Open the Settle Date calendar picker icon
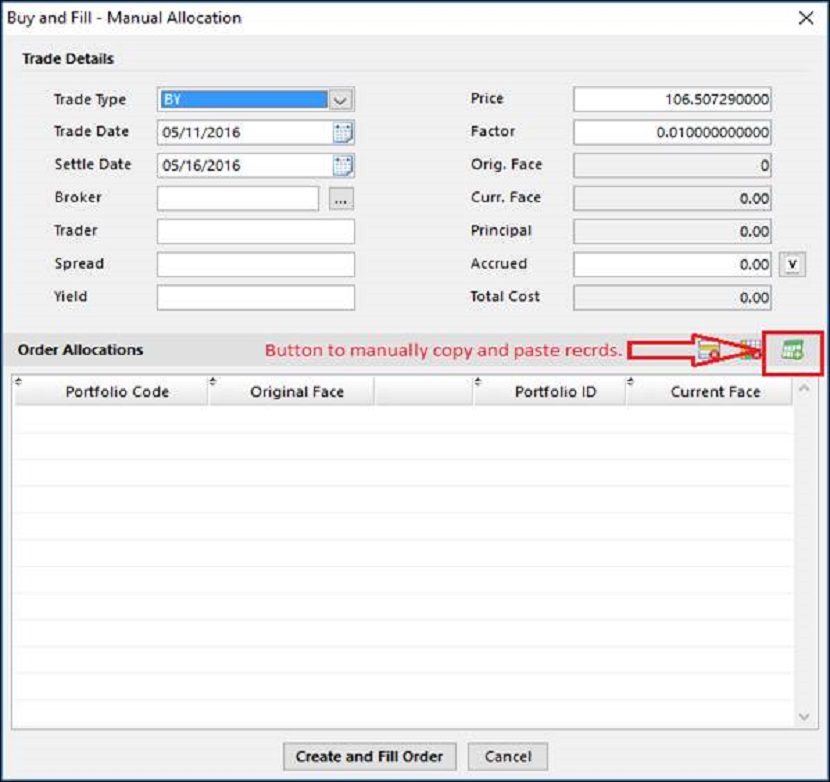The image size is (830, 782). (343, 166)
